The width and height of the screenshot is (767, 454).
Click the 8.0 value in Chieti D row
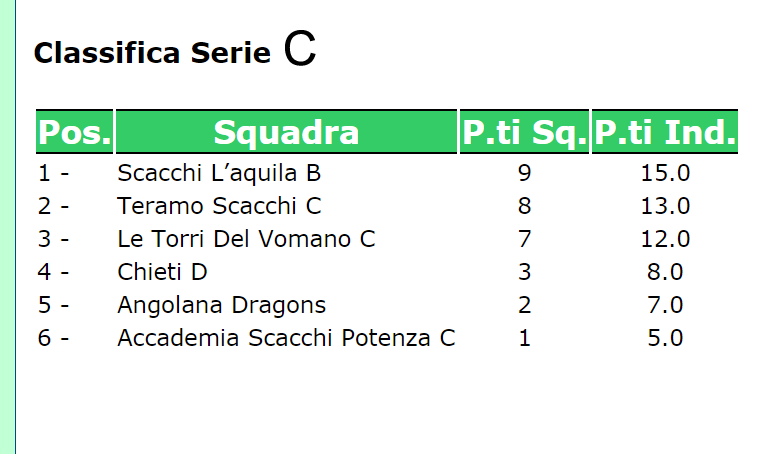(665, 272)
